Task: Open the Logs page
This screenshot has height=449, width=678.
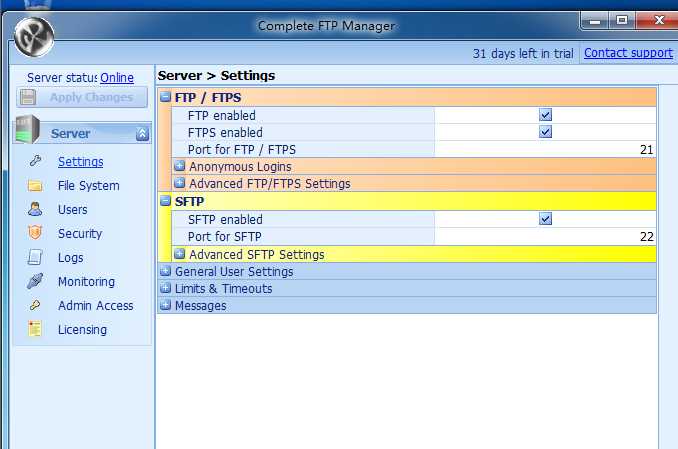Action: tap(70, 257)
